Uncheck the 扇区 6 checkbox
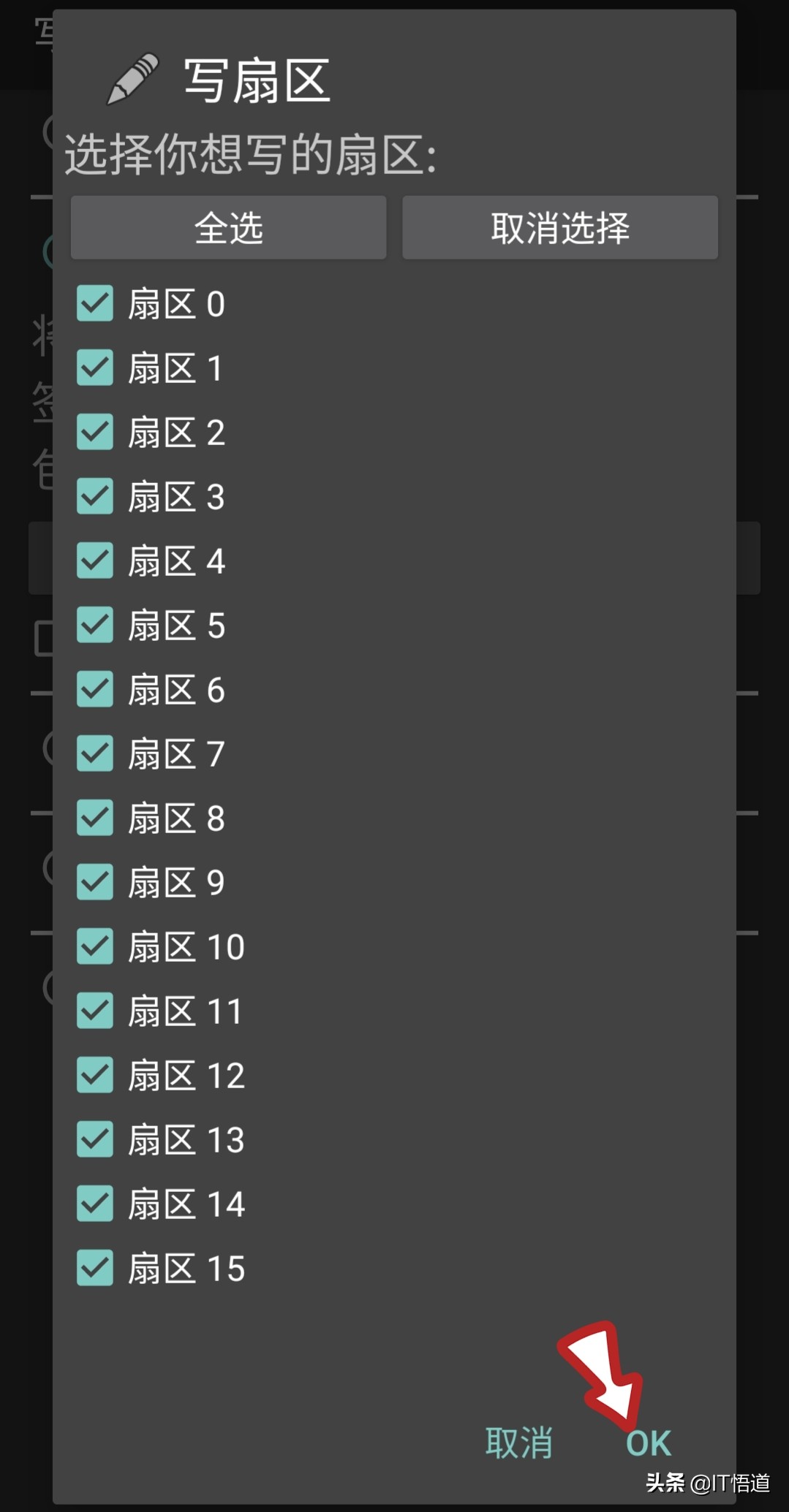The image size is (789, 1512). 95,689
